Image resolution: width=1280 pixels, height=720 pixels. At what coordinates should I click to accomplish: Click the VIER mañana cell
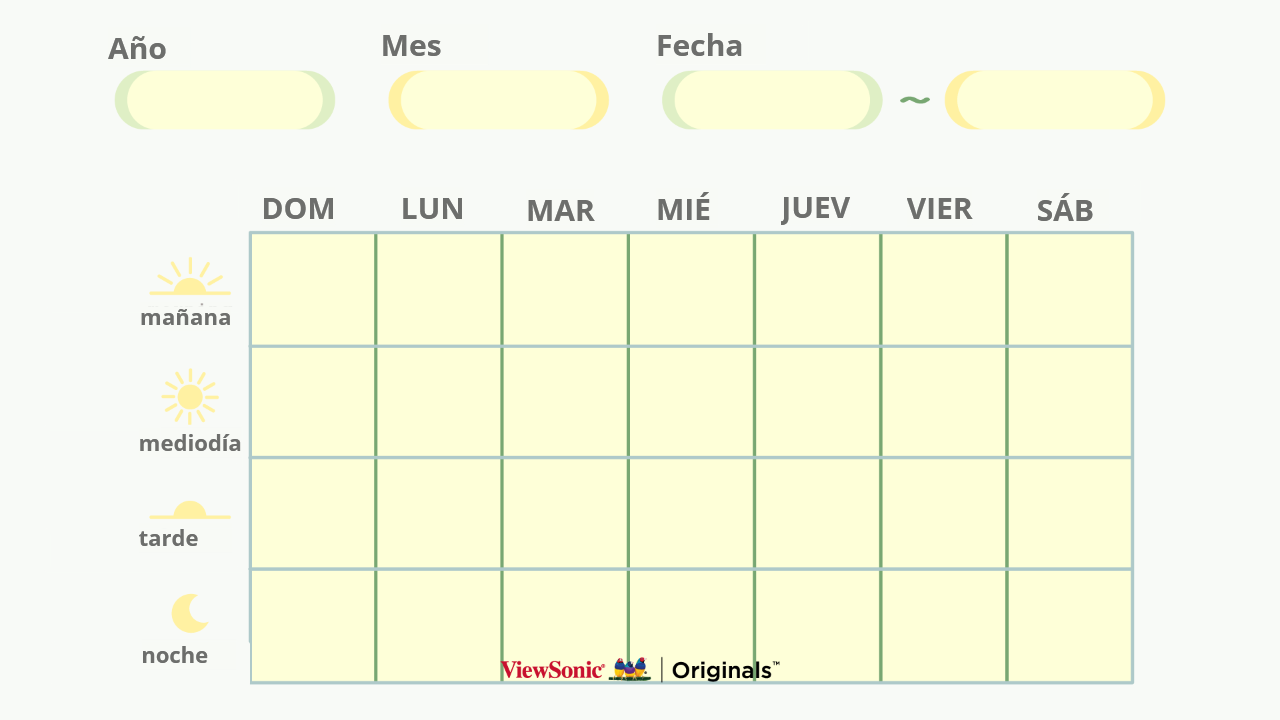click(x=943, y=290)
